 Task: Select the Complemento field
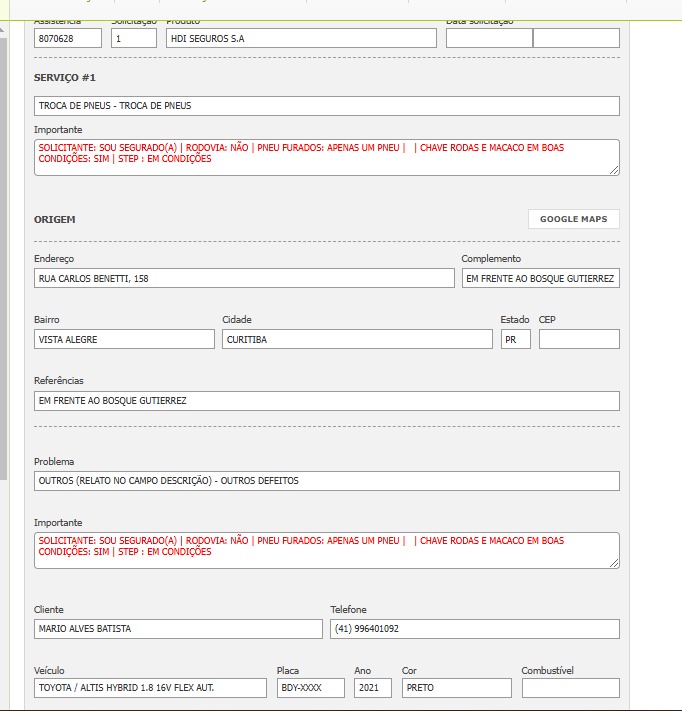tap(540, 278)
